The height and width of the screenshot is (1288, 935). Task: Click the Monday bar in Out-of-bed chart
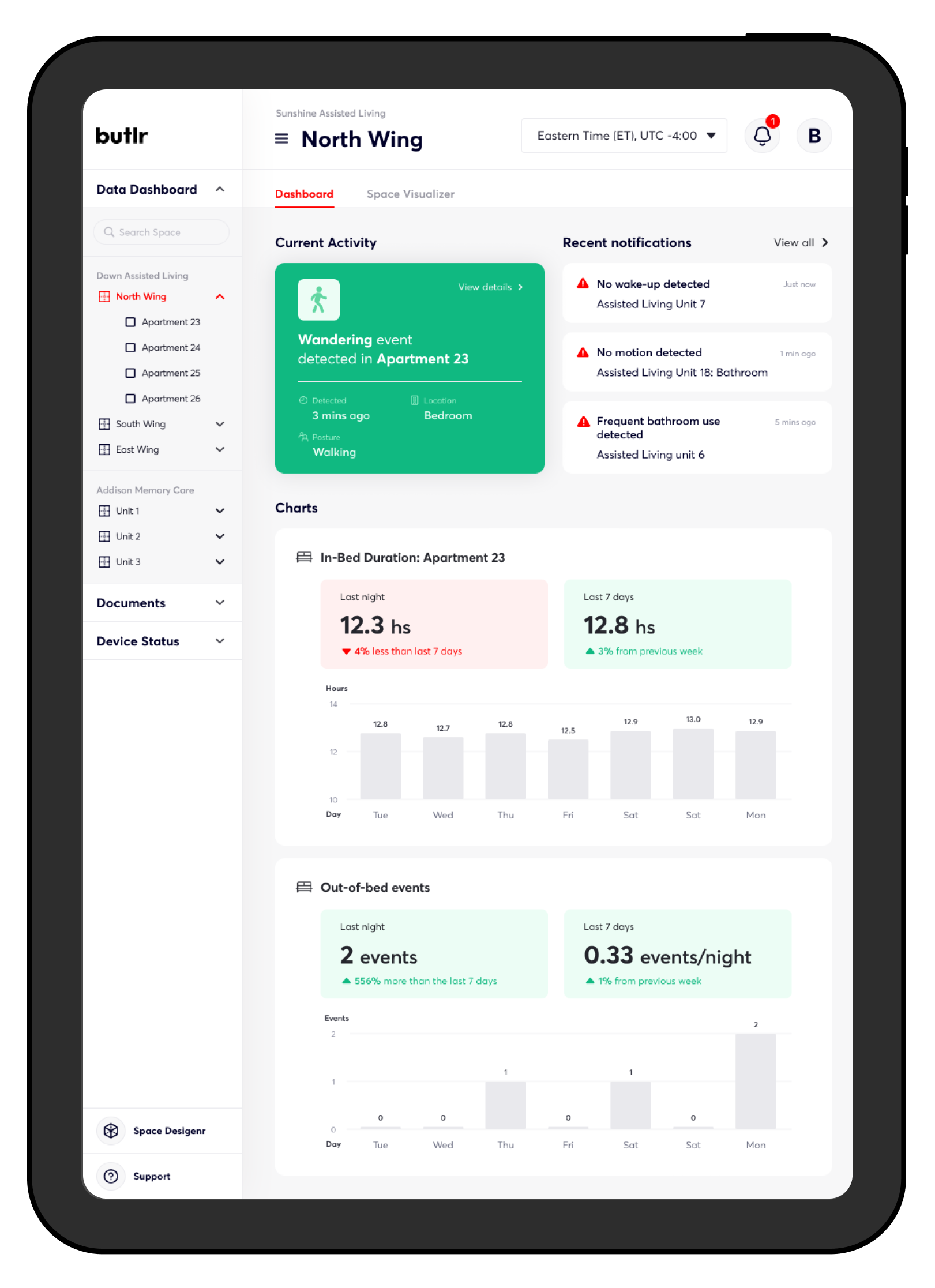pyautogui.click(x=755, y=1081)
